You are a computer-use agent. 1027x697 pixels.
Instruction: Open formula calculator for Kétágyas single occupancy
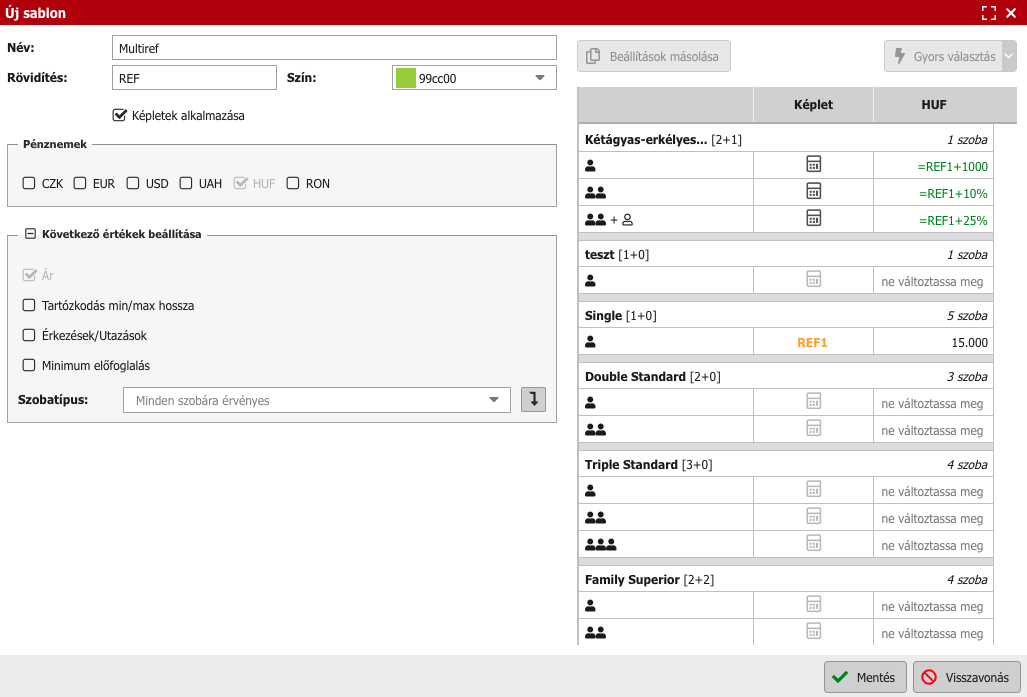coord(813,165)
